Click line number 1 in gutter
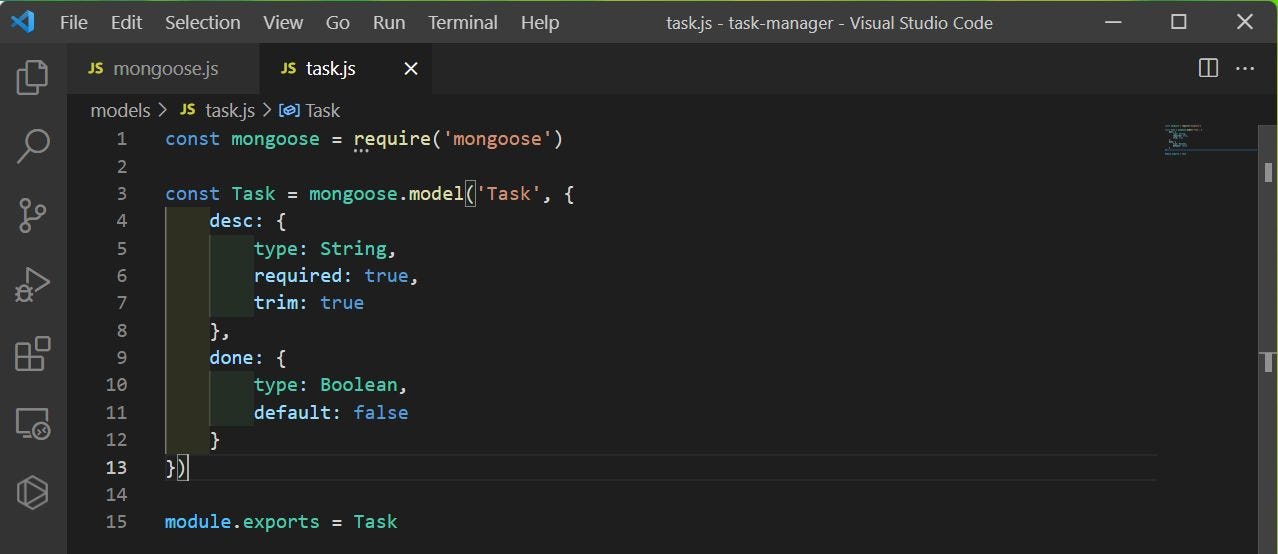 [x=121, y=139]
